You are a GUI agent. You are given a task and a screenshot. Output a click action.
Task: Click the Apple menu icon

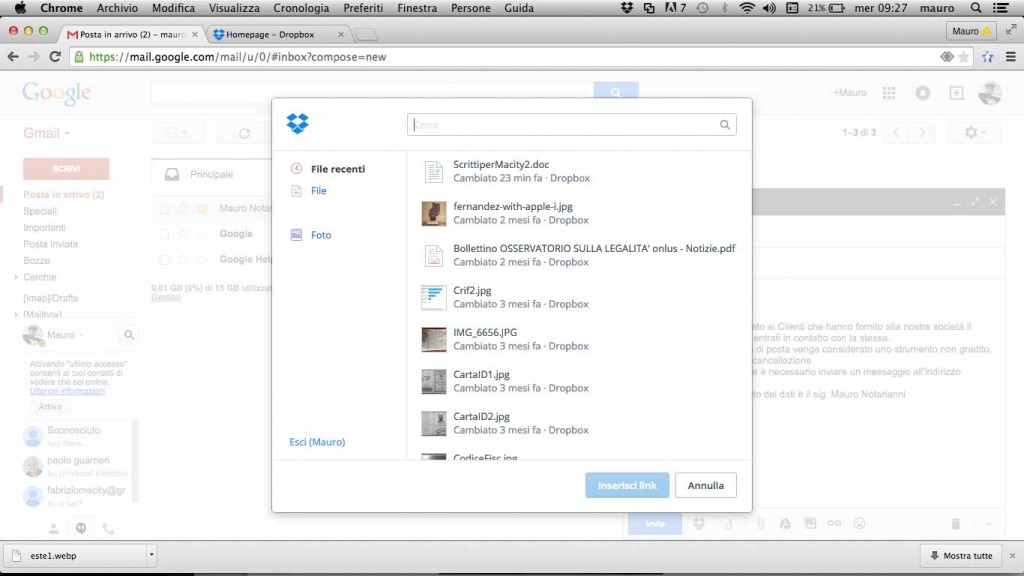tap(20, 8)
